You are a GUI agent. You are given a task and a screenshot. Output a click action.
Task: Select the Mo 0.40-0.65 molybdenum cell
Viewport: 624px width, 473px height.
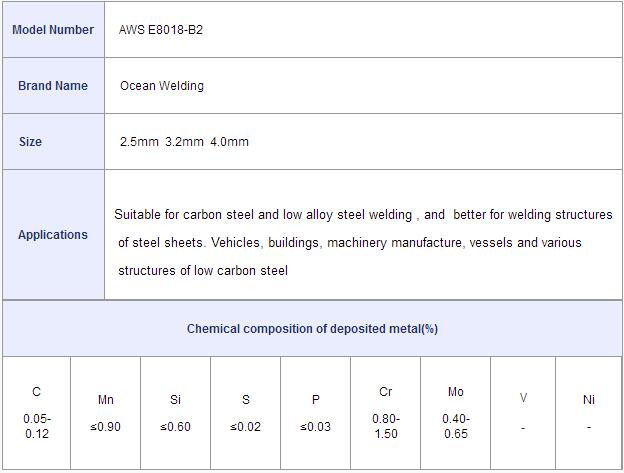pos(456,413)
